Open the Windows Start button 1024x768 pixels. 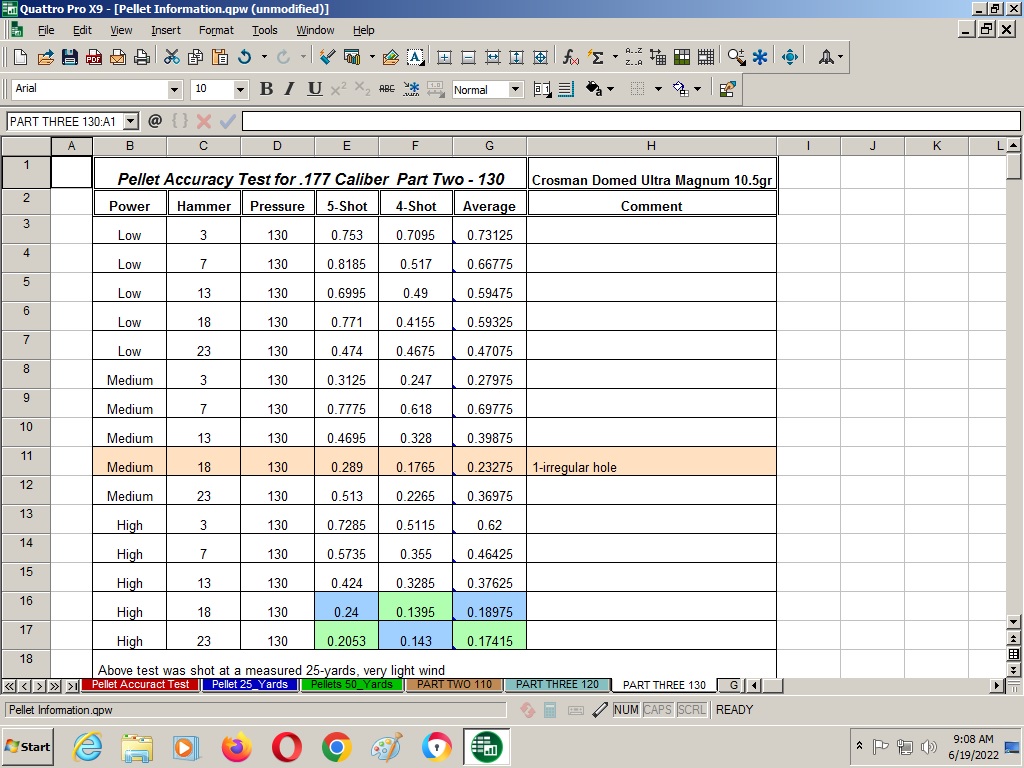[28, 747]
